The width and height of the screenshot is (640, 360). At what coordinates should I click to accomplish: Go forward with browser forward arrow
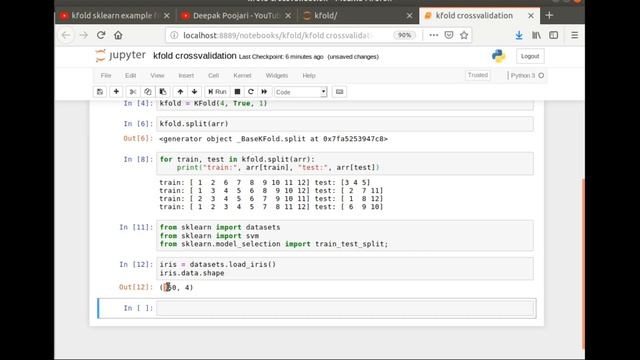pos(84,36)
